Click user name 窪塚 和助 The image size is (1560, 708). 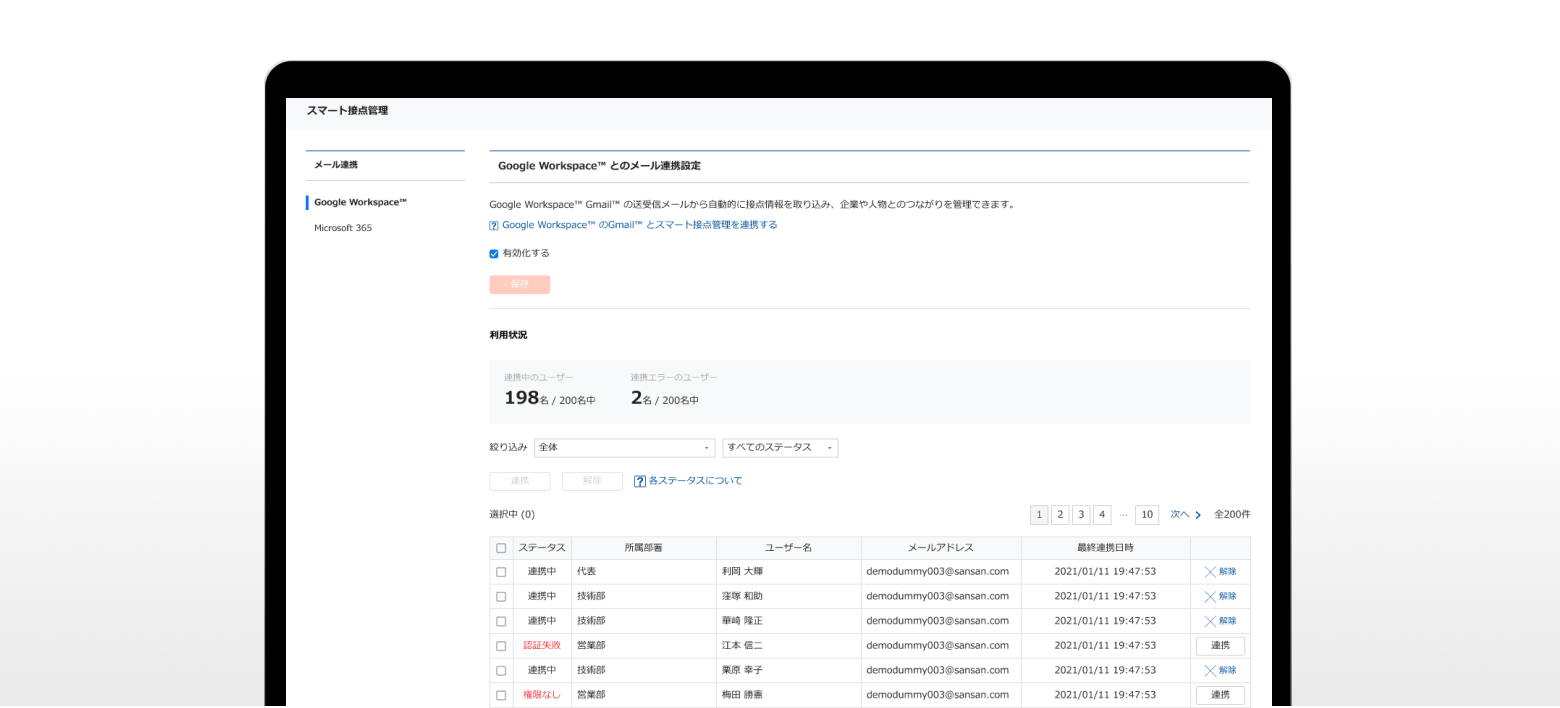(x=741, y=596)
